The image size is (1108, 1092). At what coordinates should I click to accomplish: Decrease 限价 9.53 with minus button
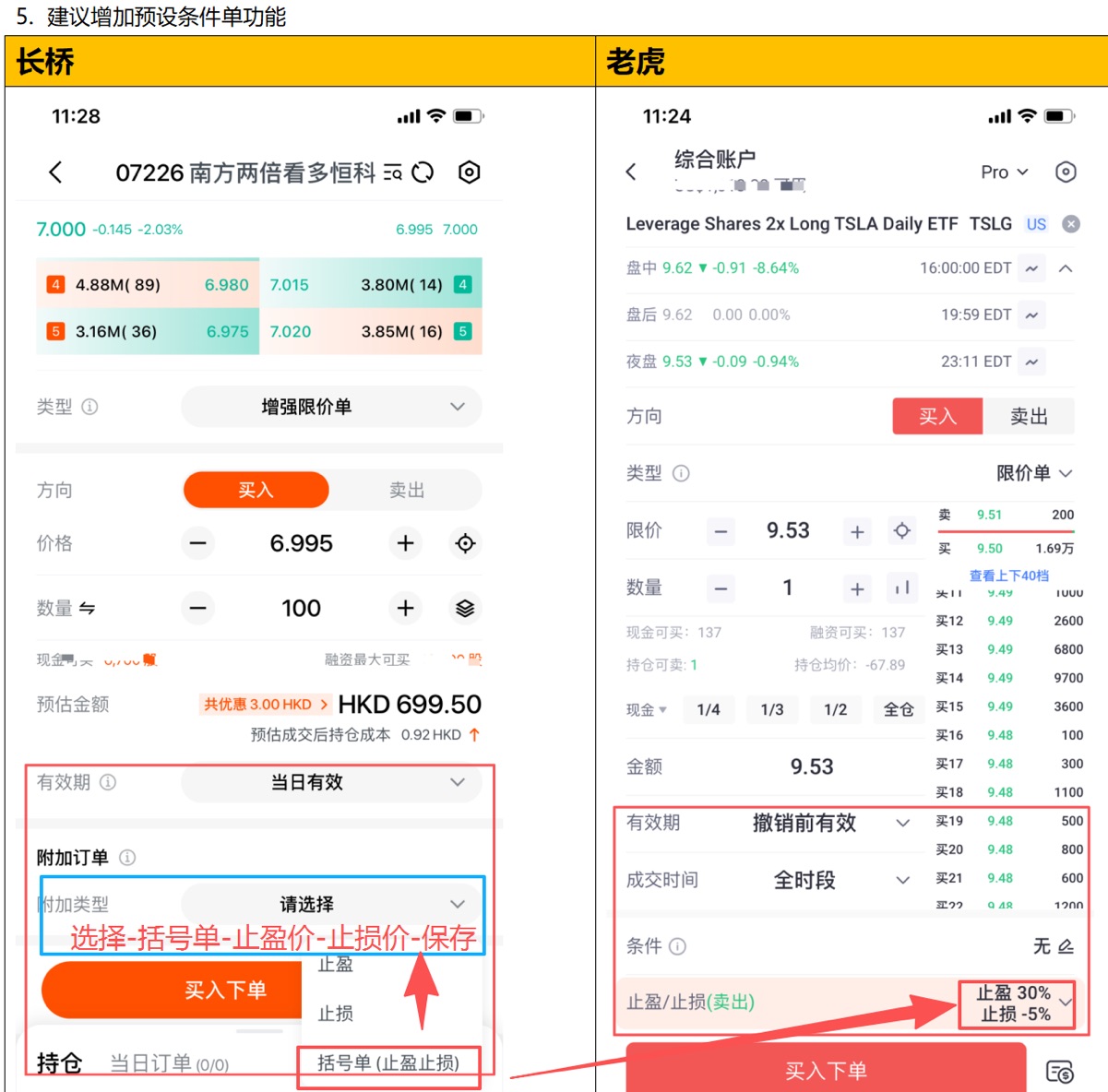click(721, 531)
